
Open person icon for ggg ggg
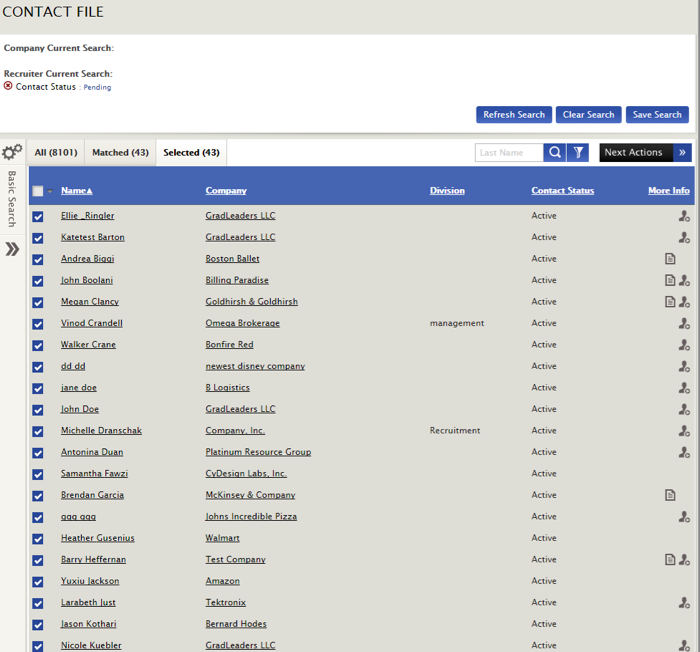[684, 516]
